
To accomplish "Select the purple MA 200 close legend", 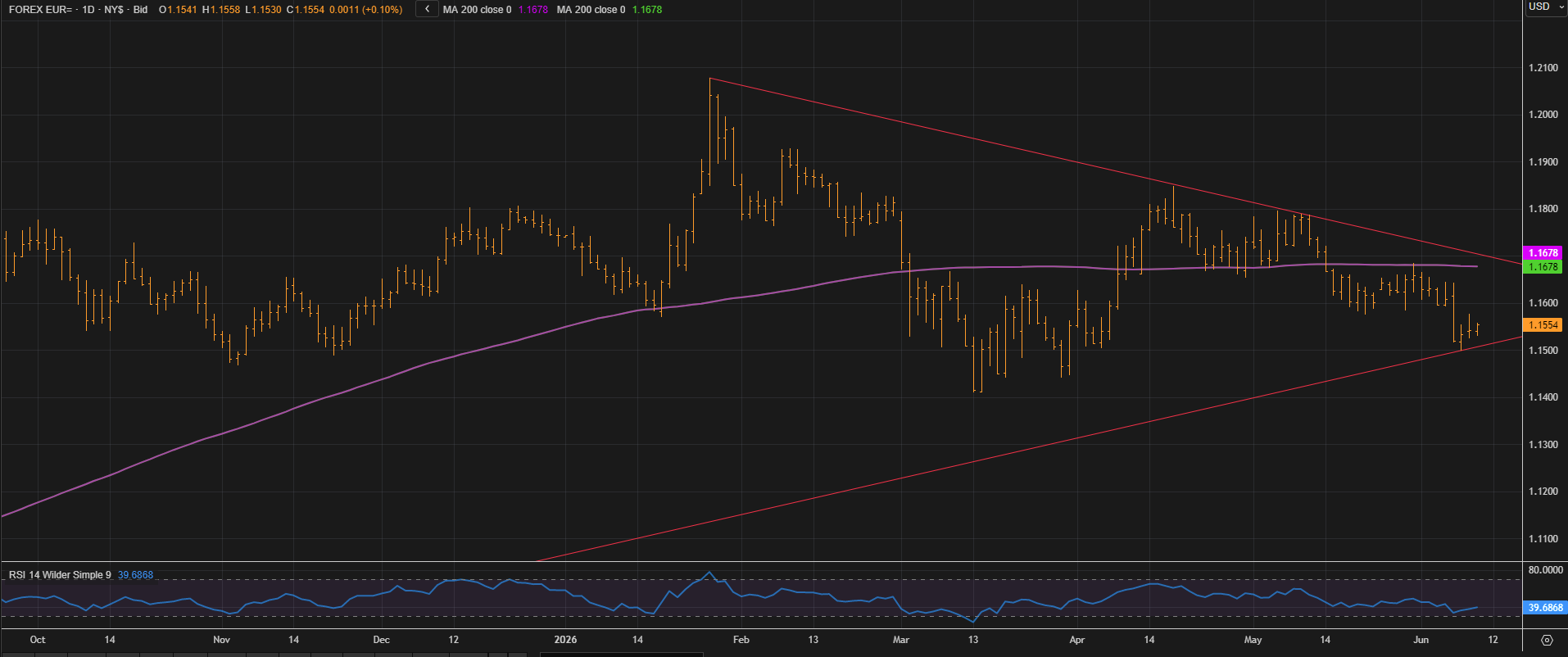I will (x=495, y=10).
